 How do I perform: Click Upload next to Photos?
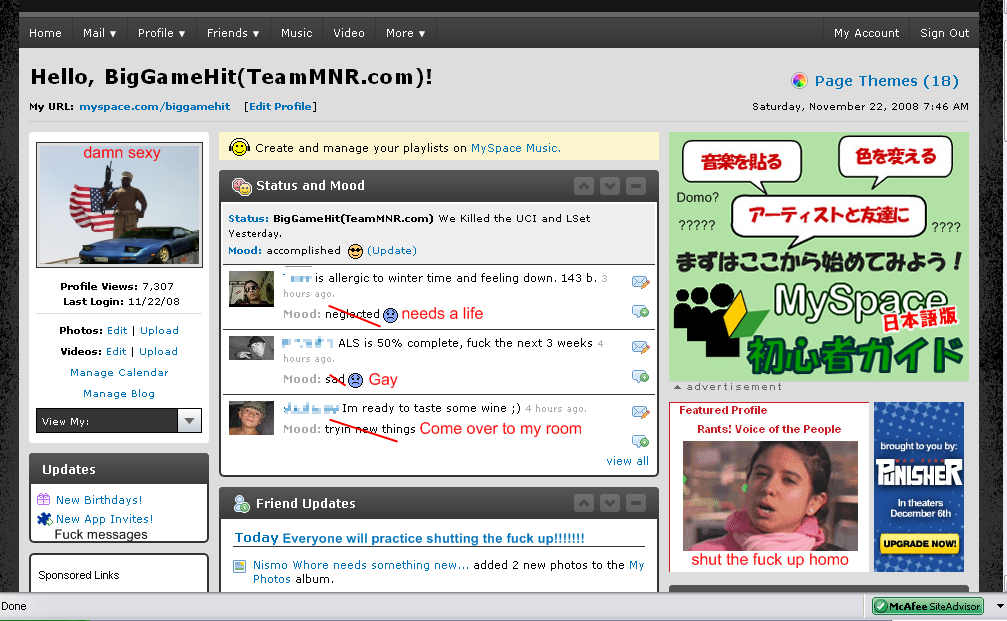coord(159,330)
